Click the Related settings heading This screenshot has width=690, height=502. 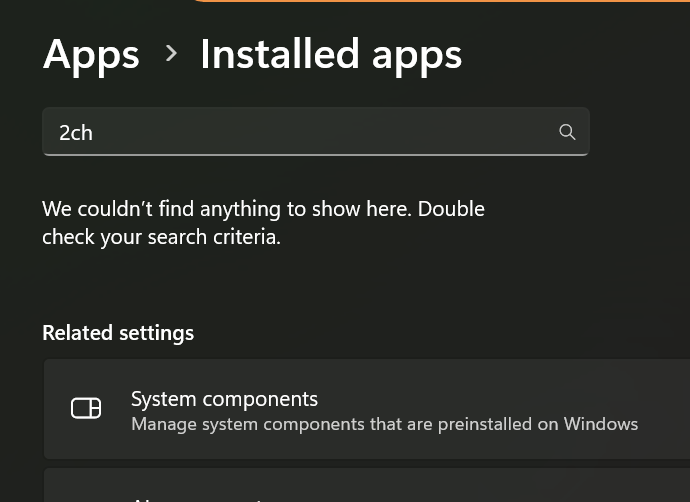point(118,333)
